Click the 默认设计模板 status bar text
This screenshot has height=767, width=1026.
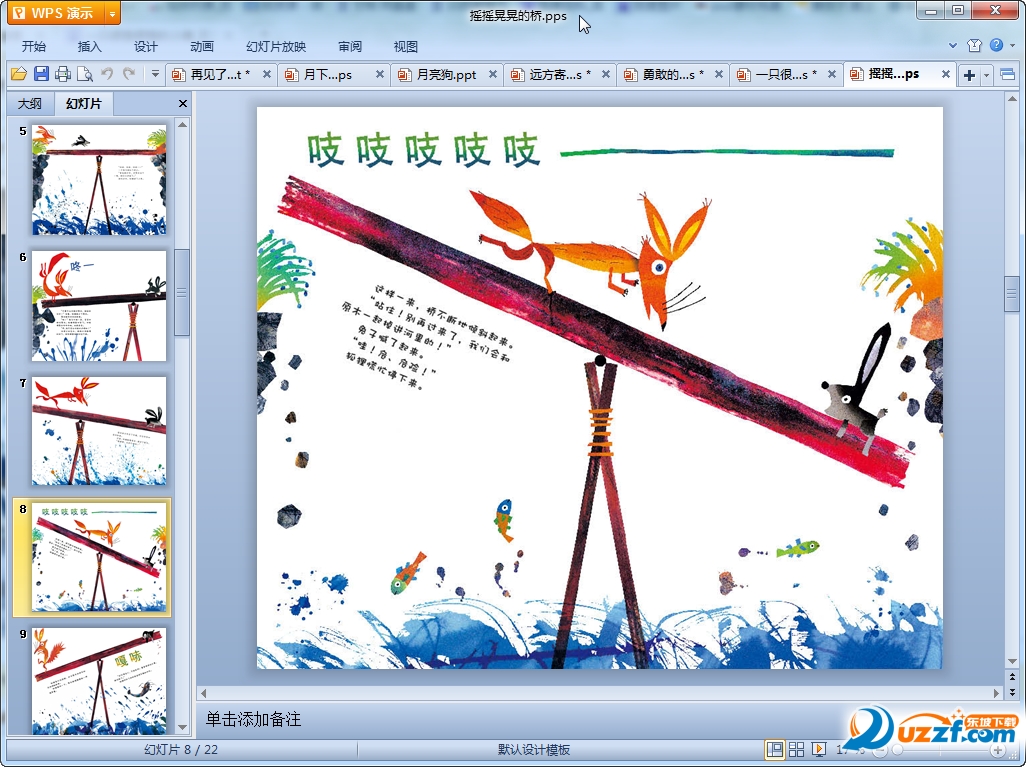[533, 749]
